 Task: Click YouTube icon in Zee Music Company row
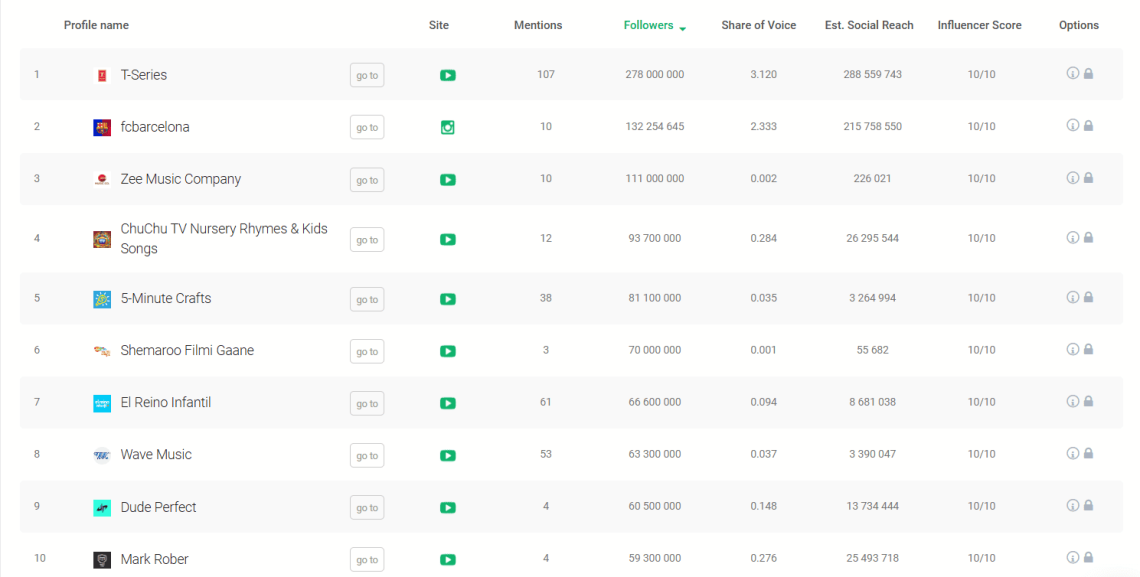tap(448, 179)
